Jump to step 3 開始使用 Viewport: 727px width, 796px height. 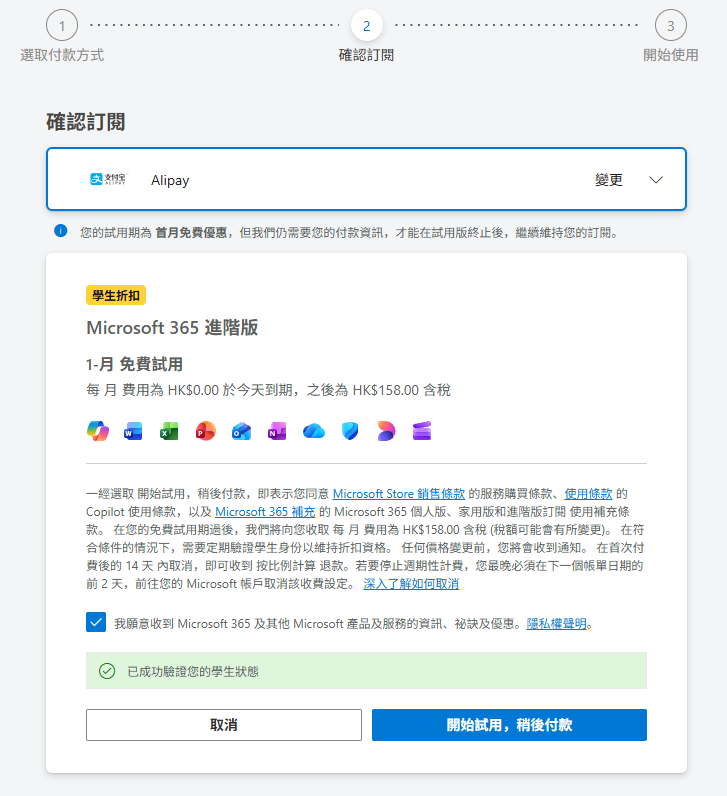click(x=670, y=26)
